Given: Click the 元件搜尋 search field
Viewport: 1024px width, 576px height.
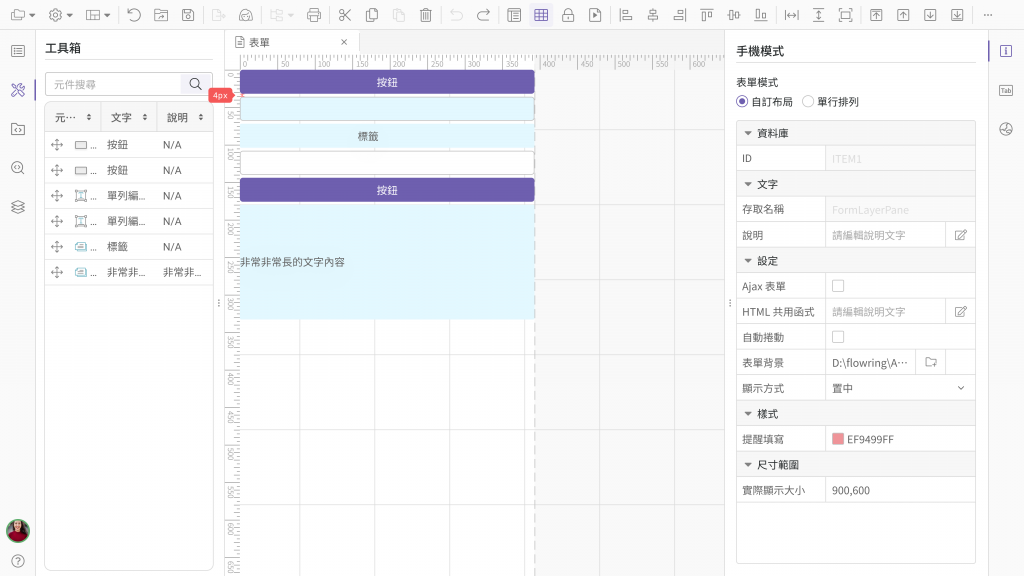Looking at the screenshot, I should click(x=113, y=84).
